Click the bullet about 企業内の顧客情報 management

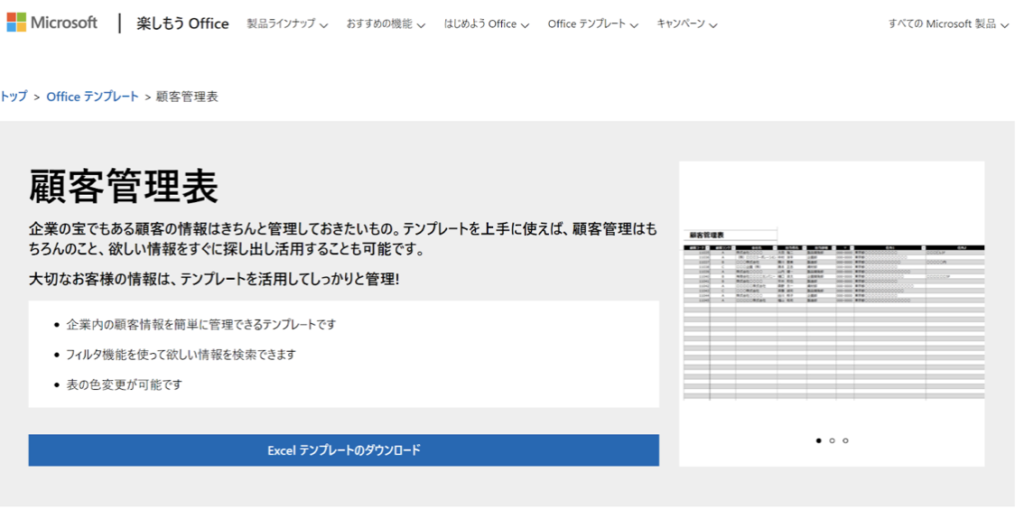coord(200,325)
